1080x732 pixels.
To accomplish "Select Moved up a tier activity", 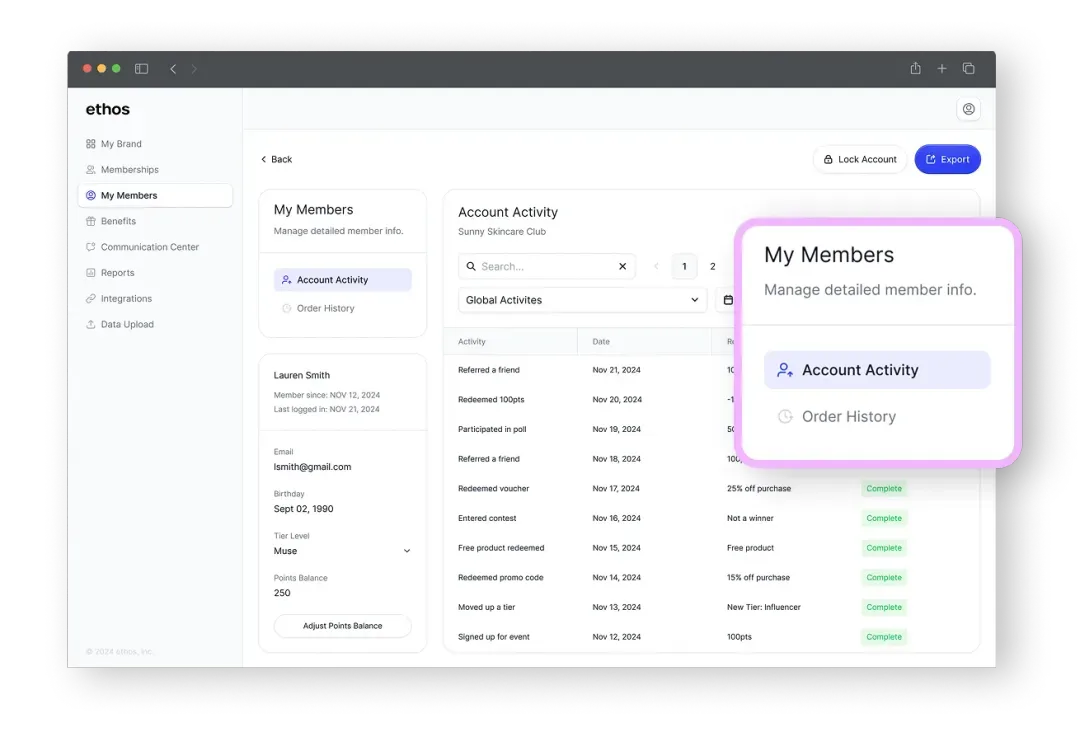I will [x=486, y=607].
